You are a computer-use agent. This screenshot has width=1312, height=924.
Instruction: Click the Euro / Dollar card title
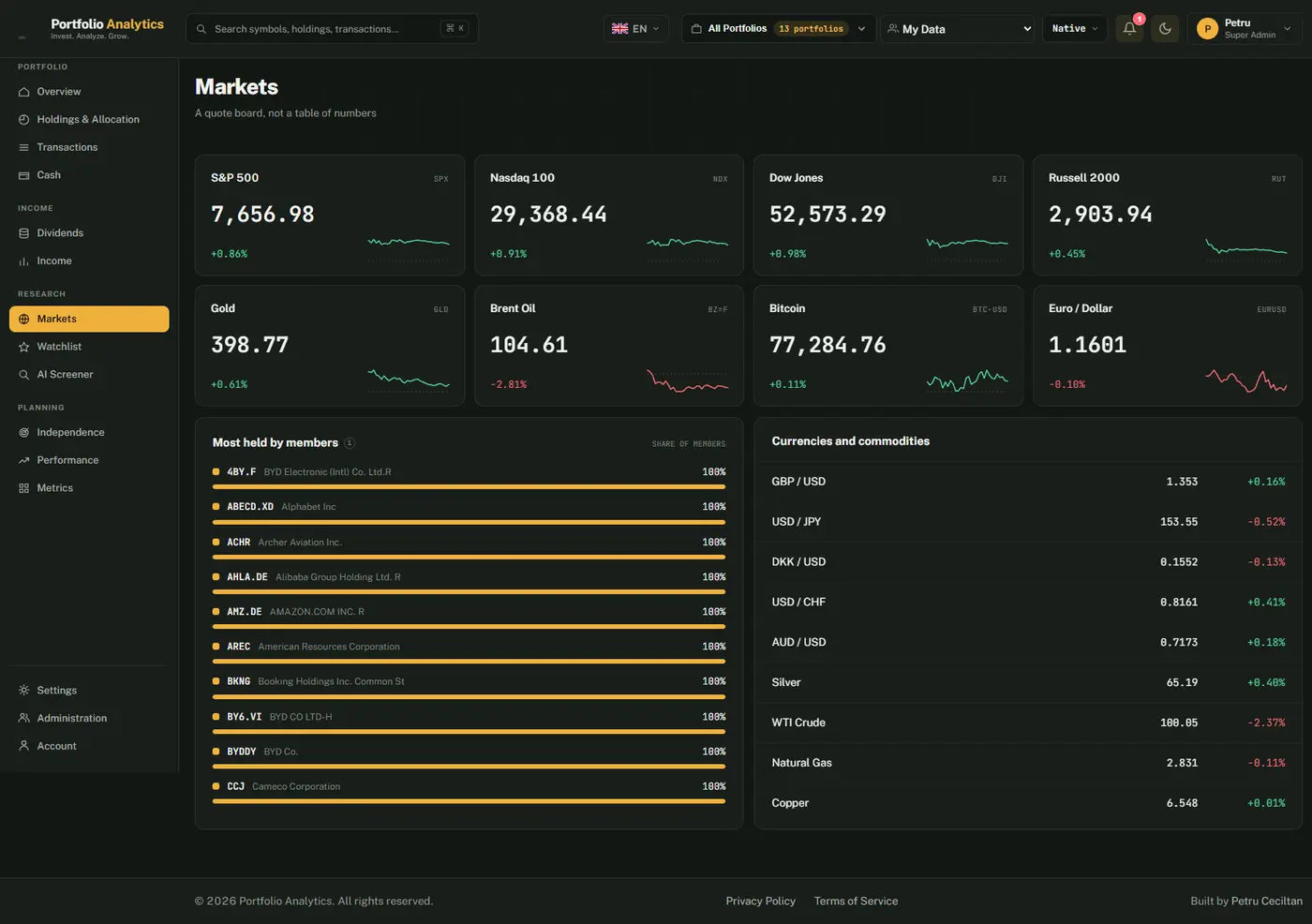point(1081,308)
